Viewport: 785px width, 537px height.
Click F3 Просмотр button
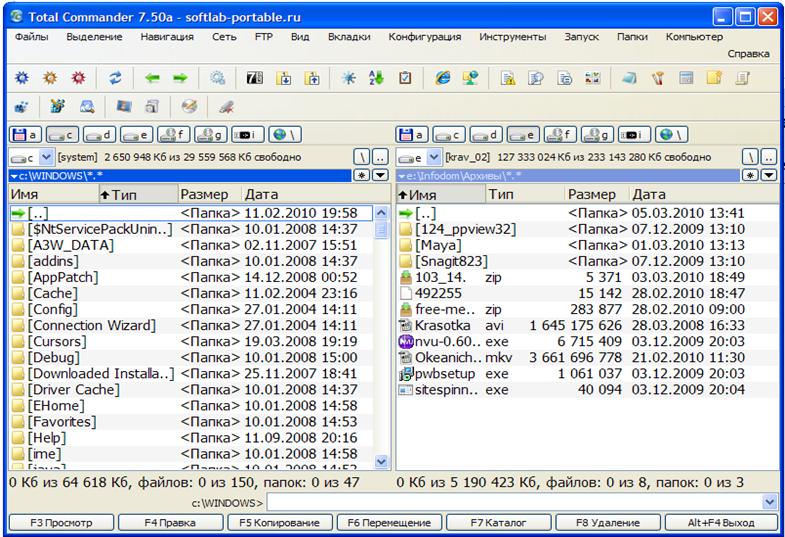click(x=61, y=522)
